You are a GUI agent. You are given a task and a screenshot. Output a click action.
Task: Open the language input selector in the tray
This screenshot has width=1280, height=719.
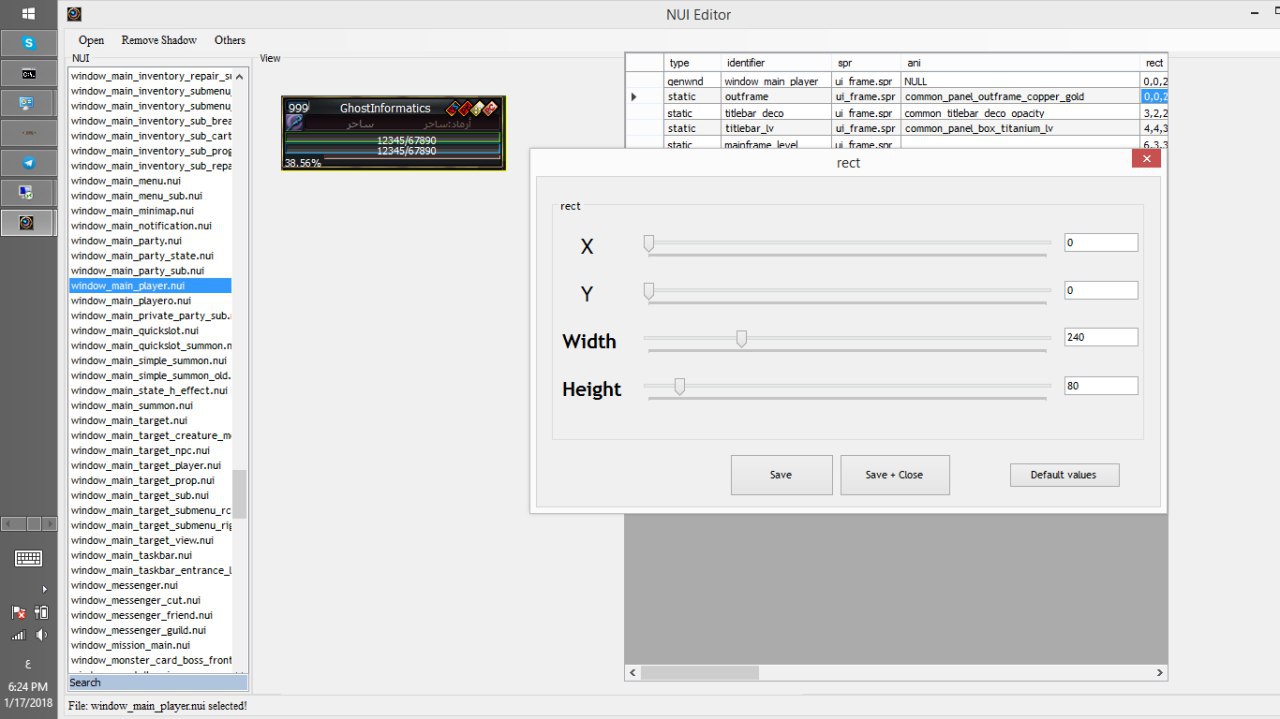coord(29,663)
